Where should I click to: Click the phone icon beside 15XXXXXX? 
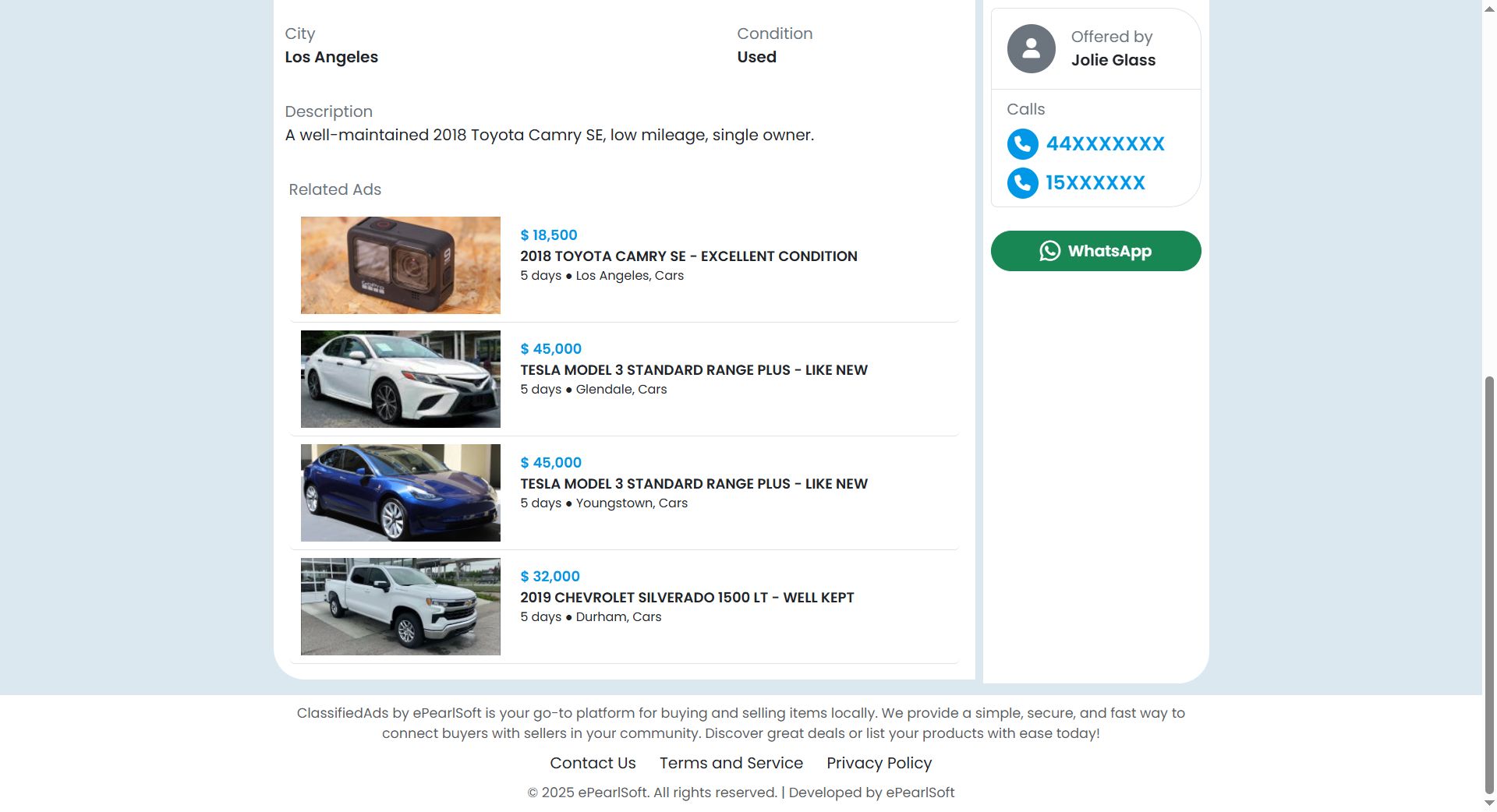[1023, 183]
